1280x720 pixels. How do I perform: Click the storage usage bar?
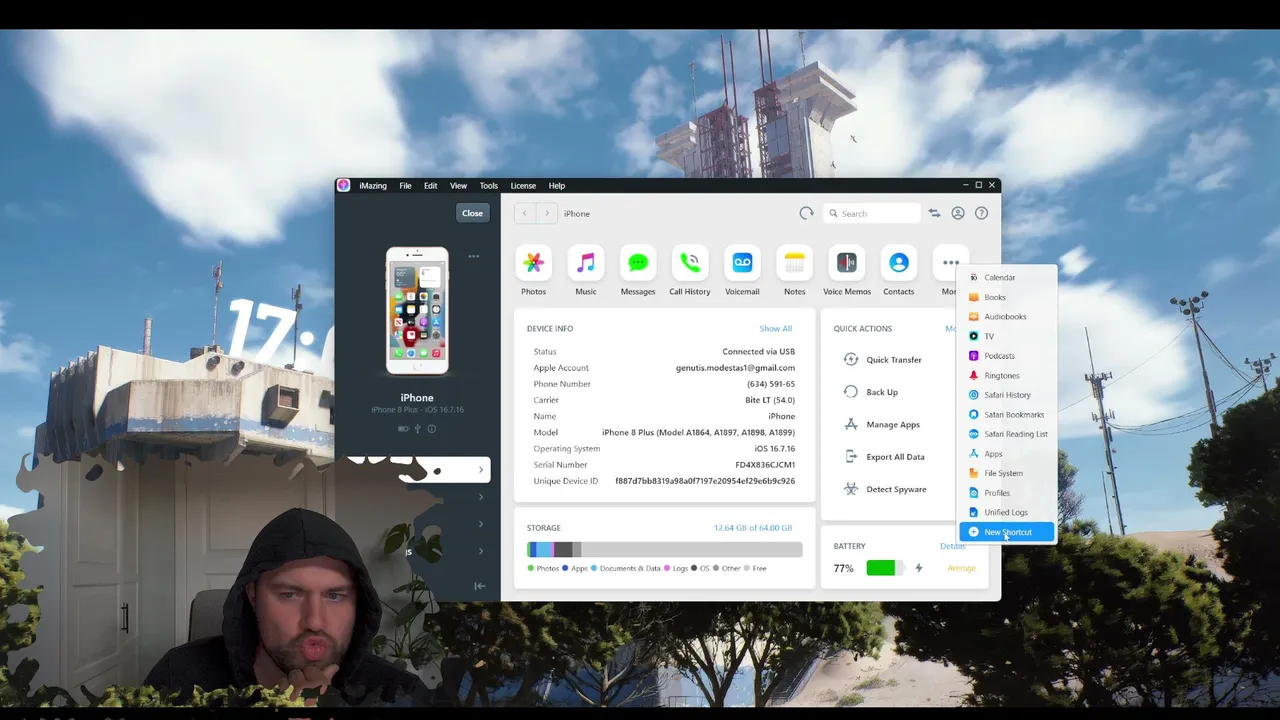[664, 549]
